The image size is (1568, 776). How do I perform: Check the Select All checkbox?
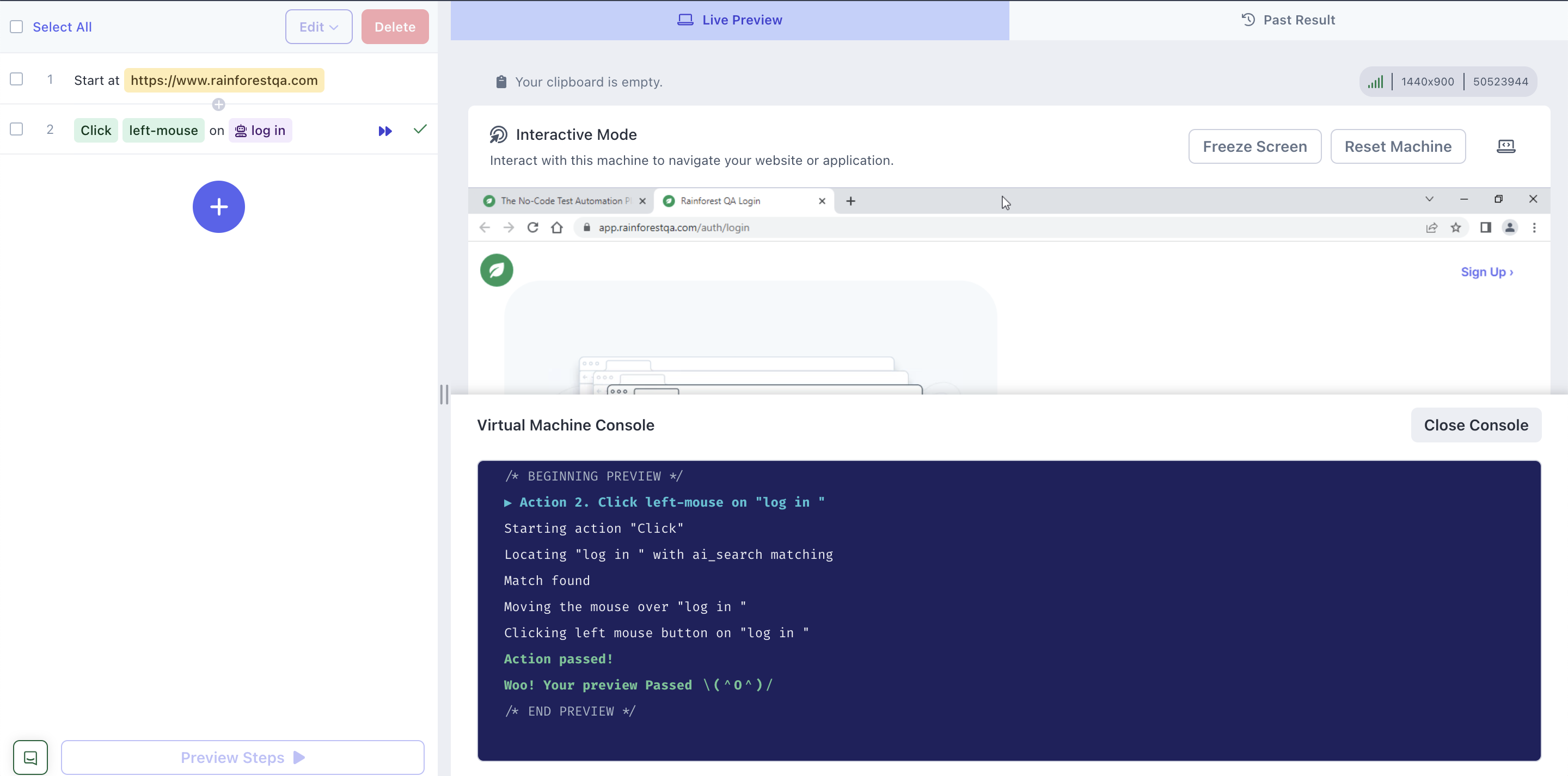pos(16,27)
